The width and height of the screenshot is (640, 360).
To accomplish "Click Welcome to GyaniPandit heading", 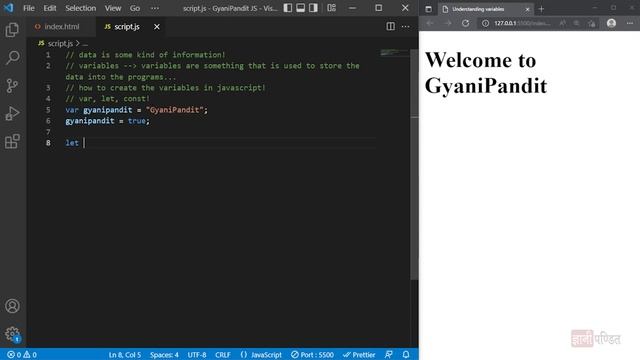I will pos(486,73).
